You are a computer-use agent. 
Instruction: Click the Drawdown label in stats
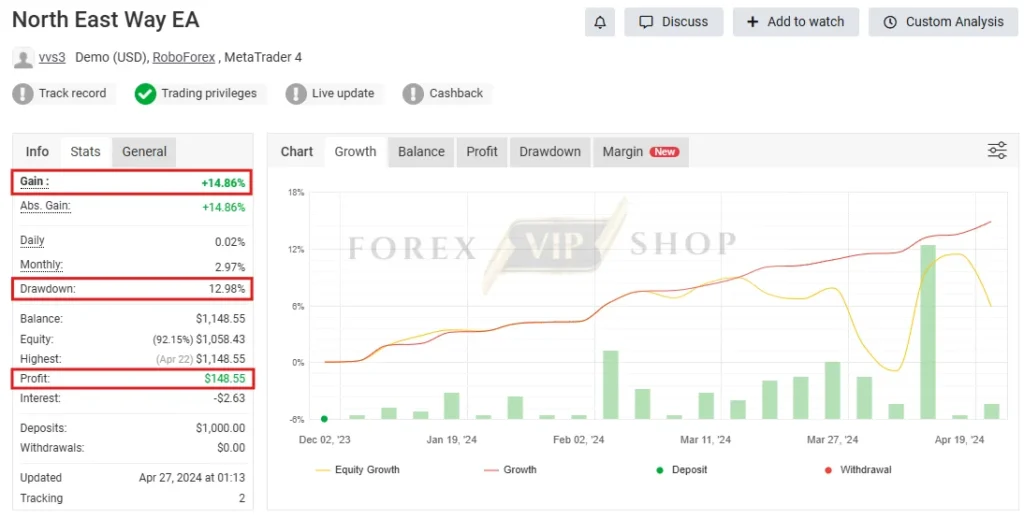tap(48, 289)
